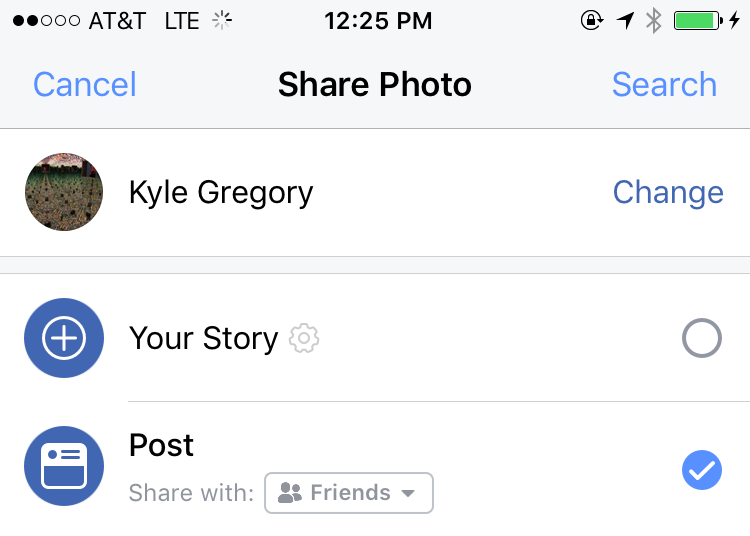Tap Change to switch account
The width and height of the screenshot is (750, 536).
(x=667, y=192)
